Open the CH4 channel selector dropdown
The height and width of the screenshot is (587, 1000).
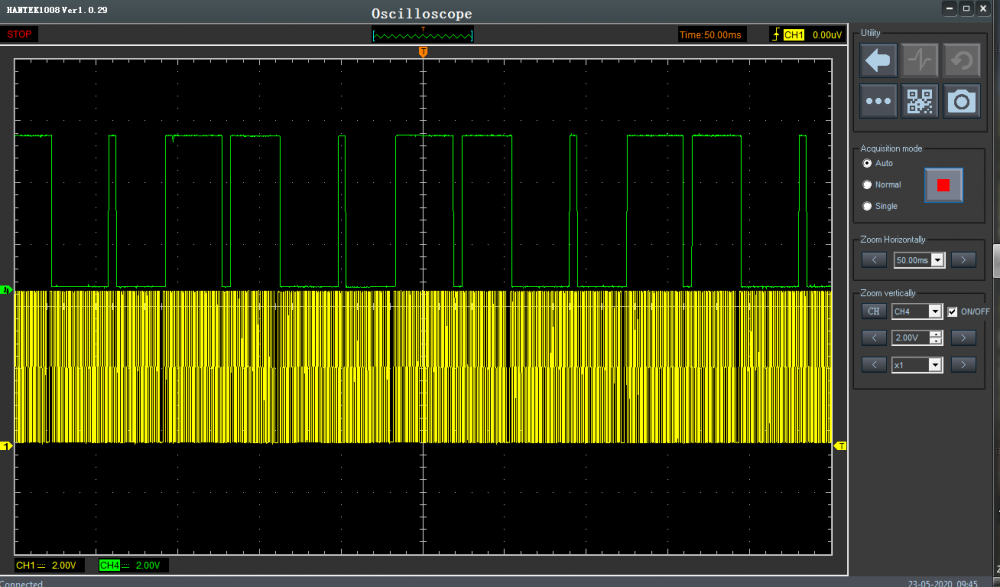(935, 311)
